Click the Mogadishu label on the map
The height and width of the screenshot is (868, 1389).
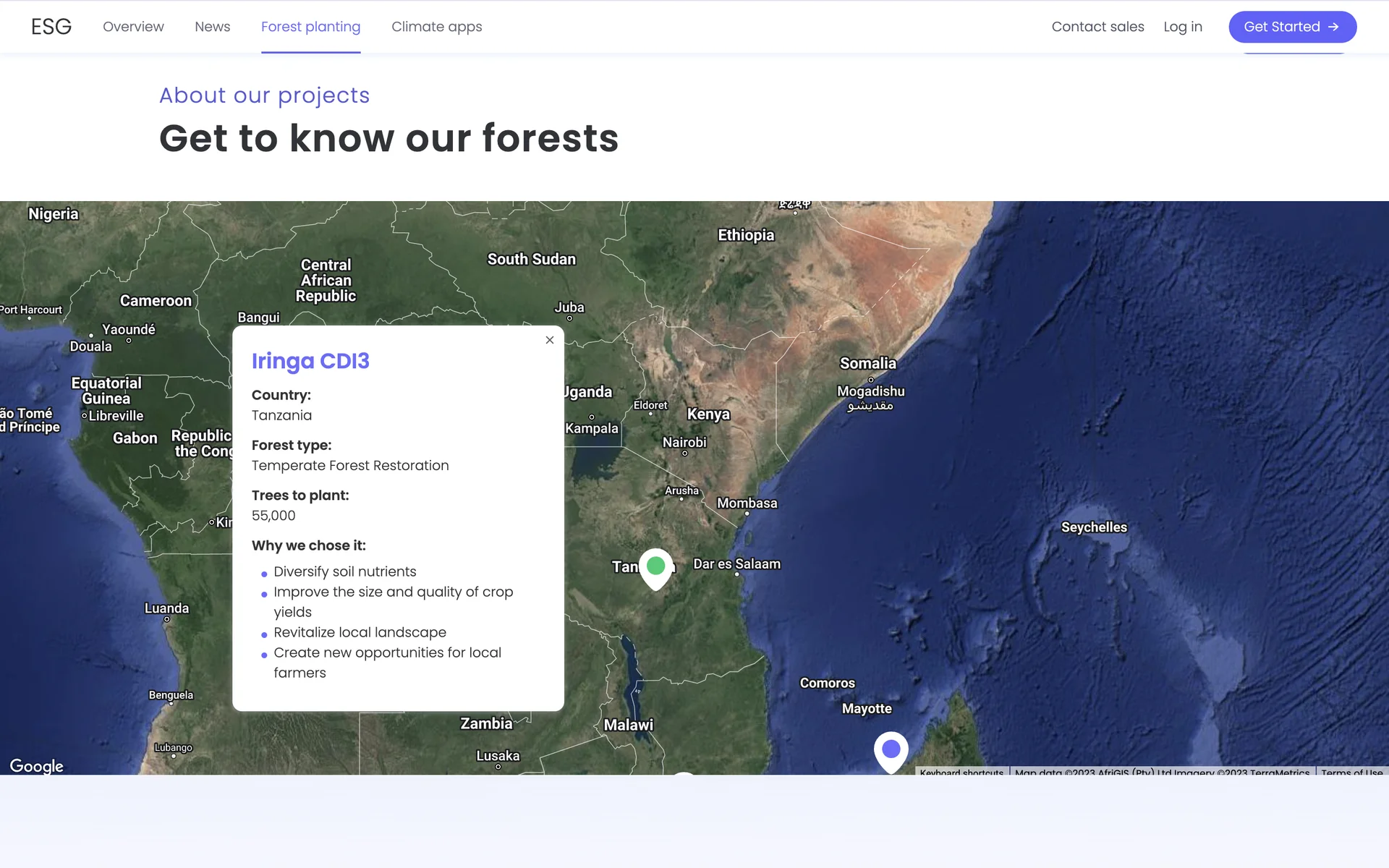point(870,391)
